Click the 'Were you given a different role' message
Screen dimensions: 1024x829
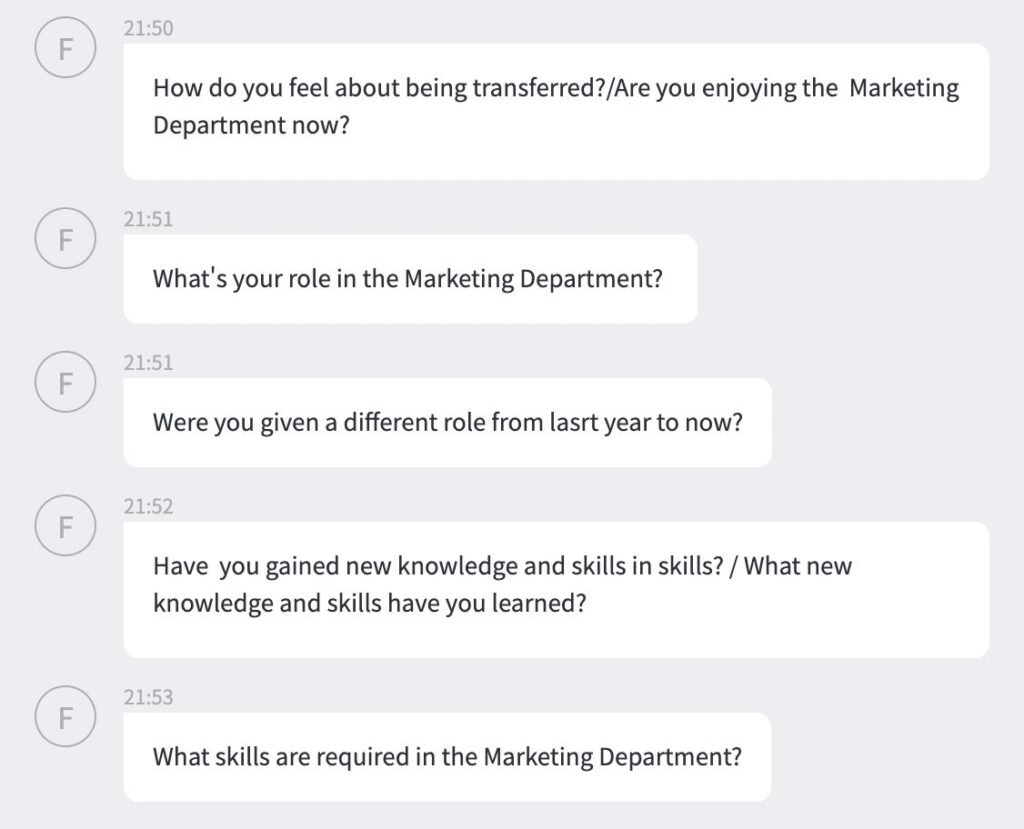tap(447, 423)
